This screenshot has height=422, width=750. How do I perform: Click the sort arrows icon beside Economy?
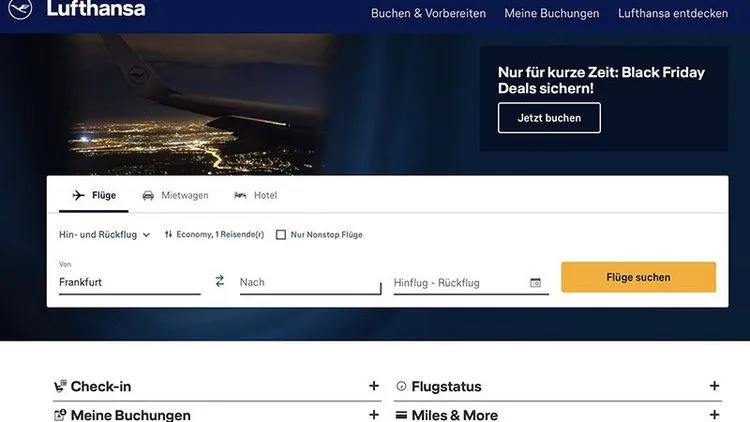click(168, 234)
